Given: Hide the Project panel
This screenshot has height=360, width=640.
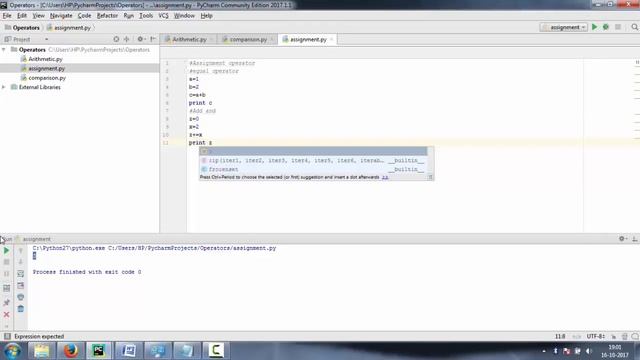Looking at the screenshot, I should coord(153,39).
